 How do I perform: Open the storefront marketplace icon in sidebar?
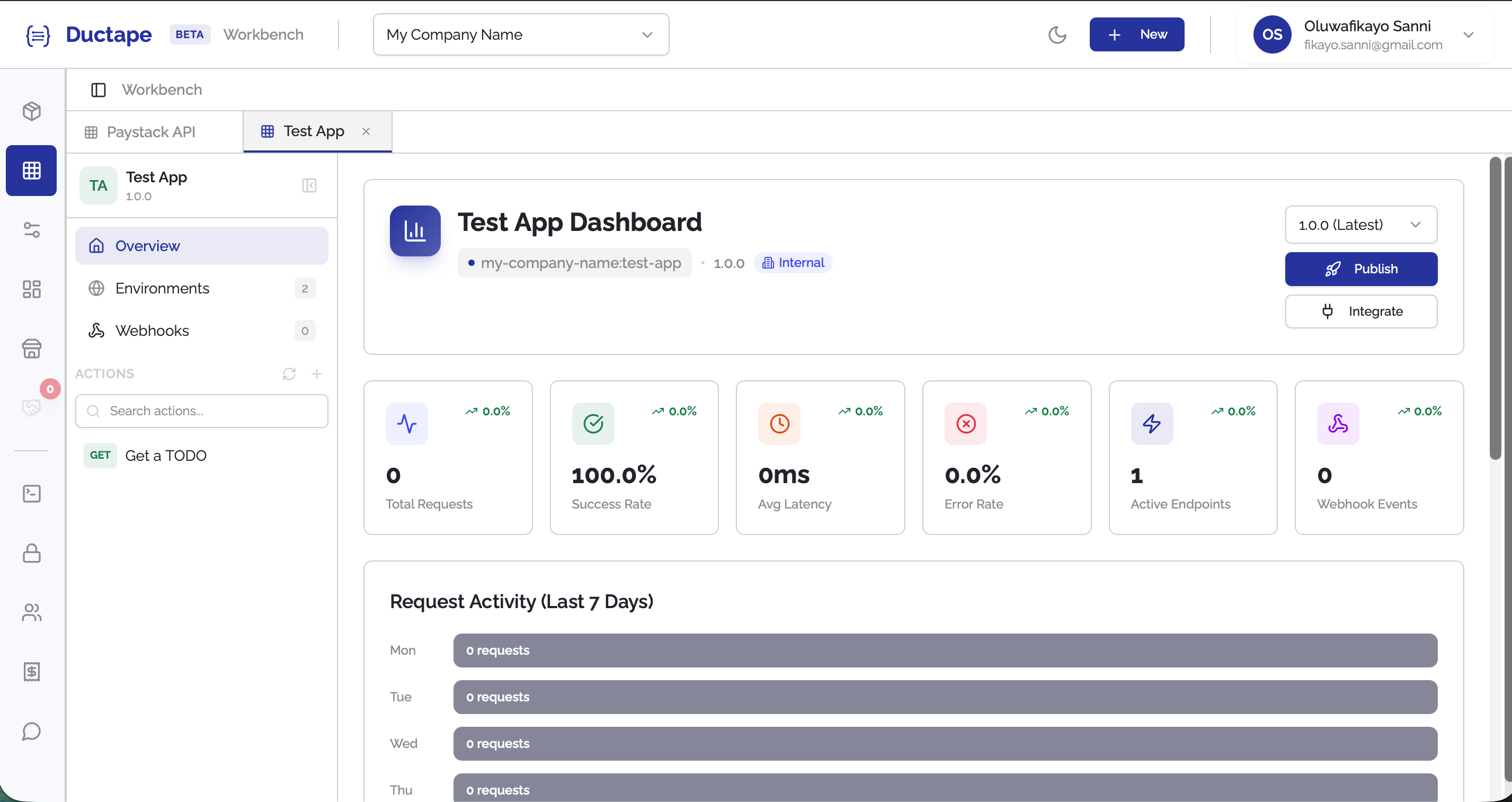click(x=32, y=349)
